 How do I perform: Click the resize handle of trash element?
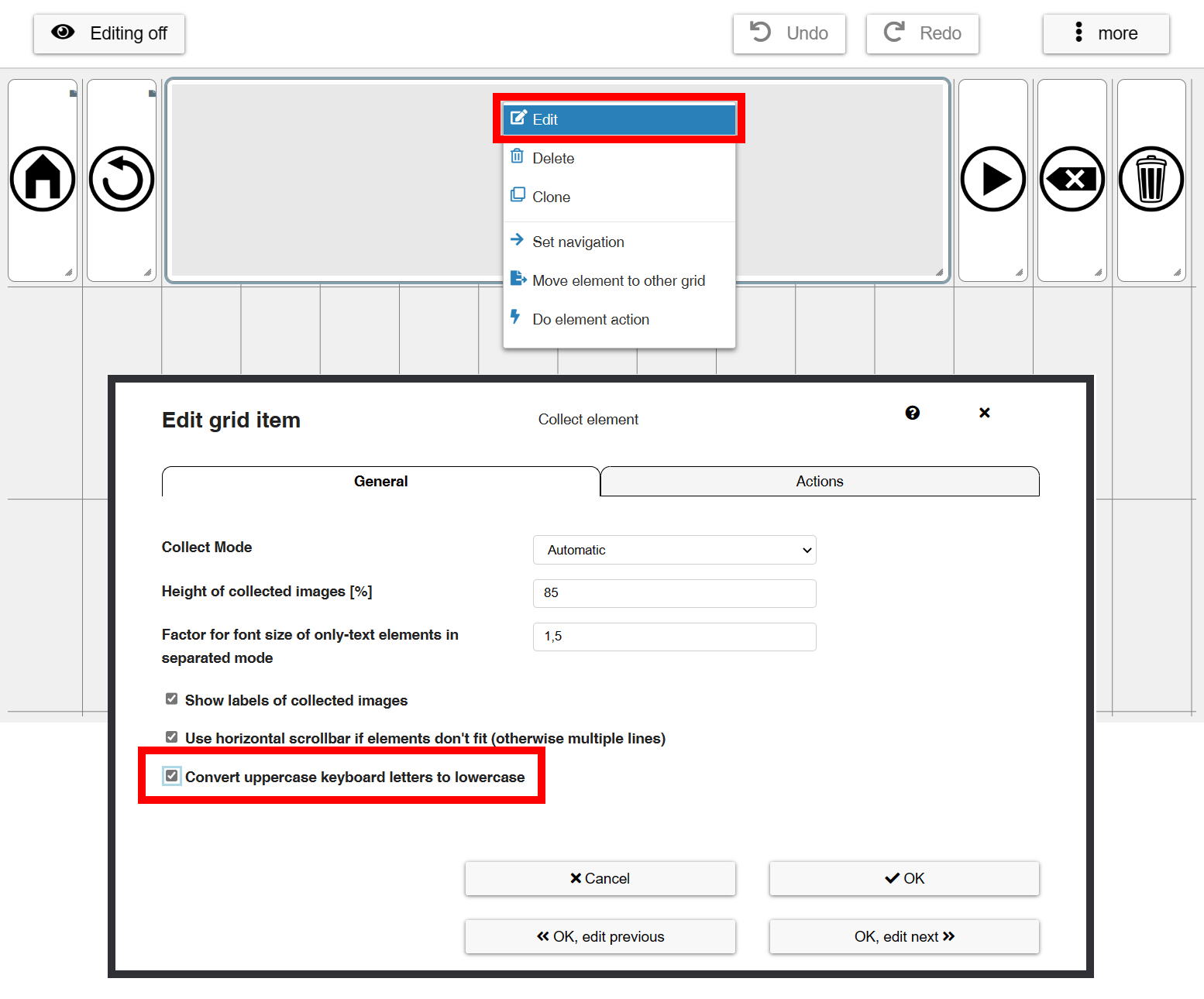pos(1178,273)
